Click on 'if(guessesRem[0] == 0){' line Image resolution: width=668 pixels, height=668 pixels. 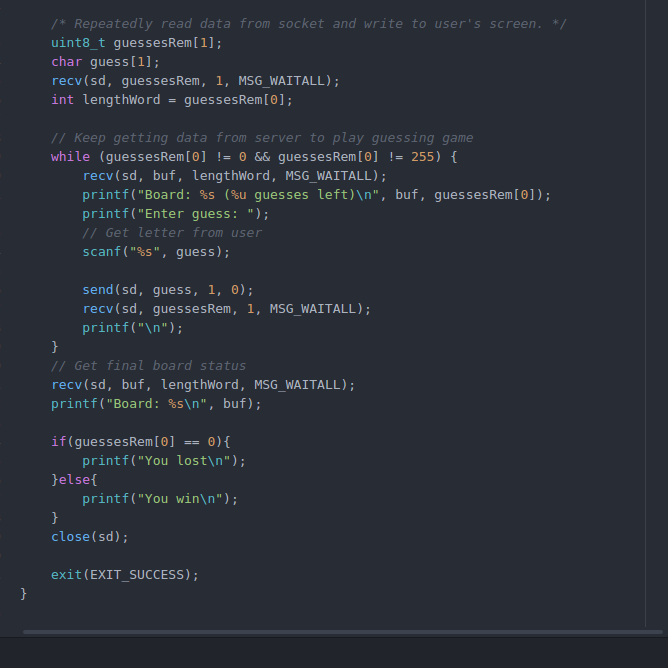click(x=141, y=442)
